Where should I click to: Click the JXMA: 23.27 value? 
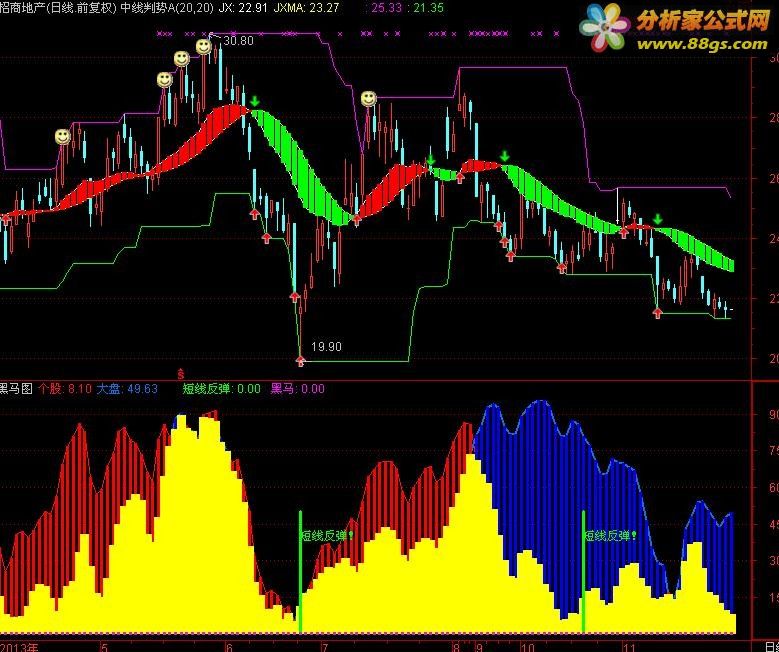coord(307,7)
